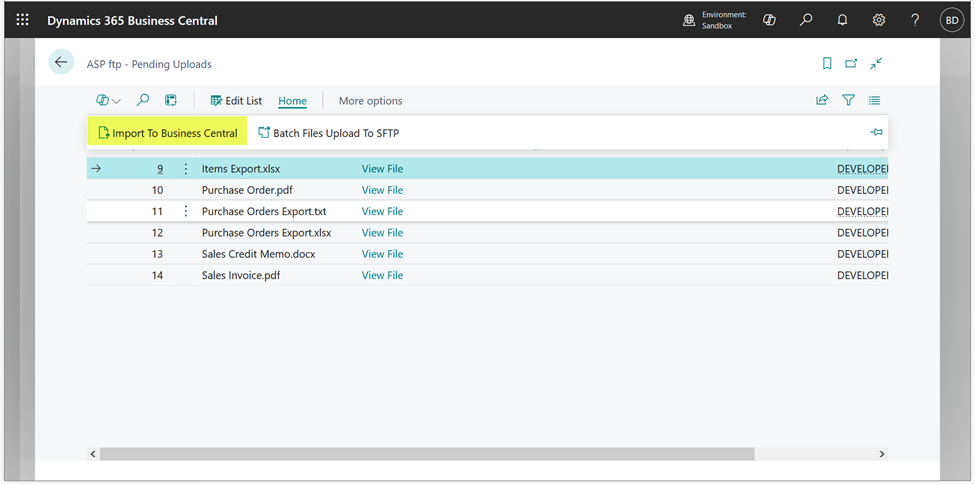975x484 pixels.
Task: Open page in a new window
Action: 851,63
